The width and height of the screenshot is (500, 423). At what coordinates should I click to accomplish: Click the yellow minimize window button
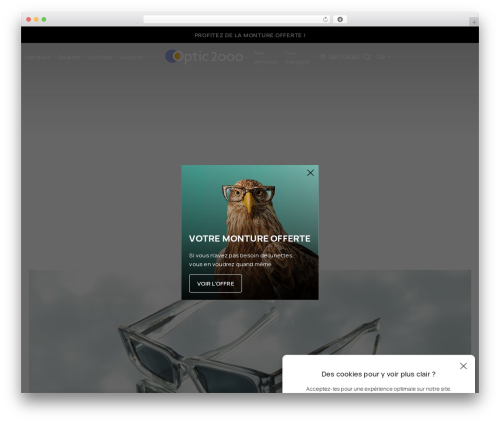(x=36, y=19)
